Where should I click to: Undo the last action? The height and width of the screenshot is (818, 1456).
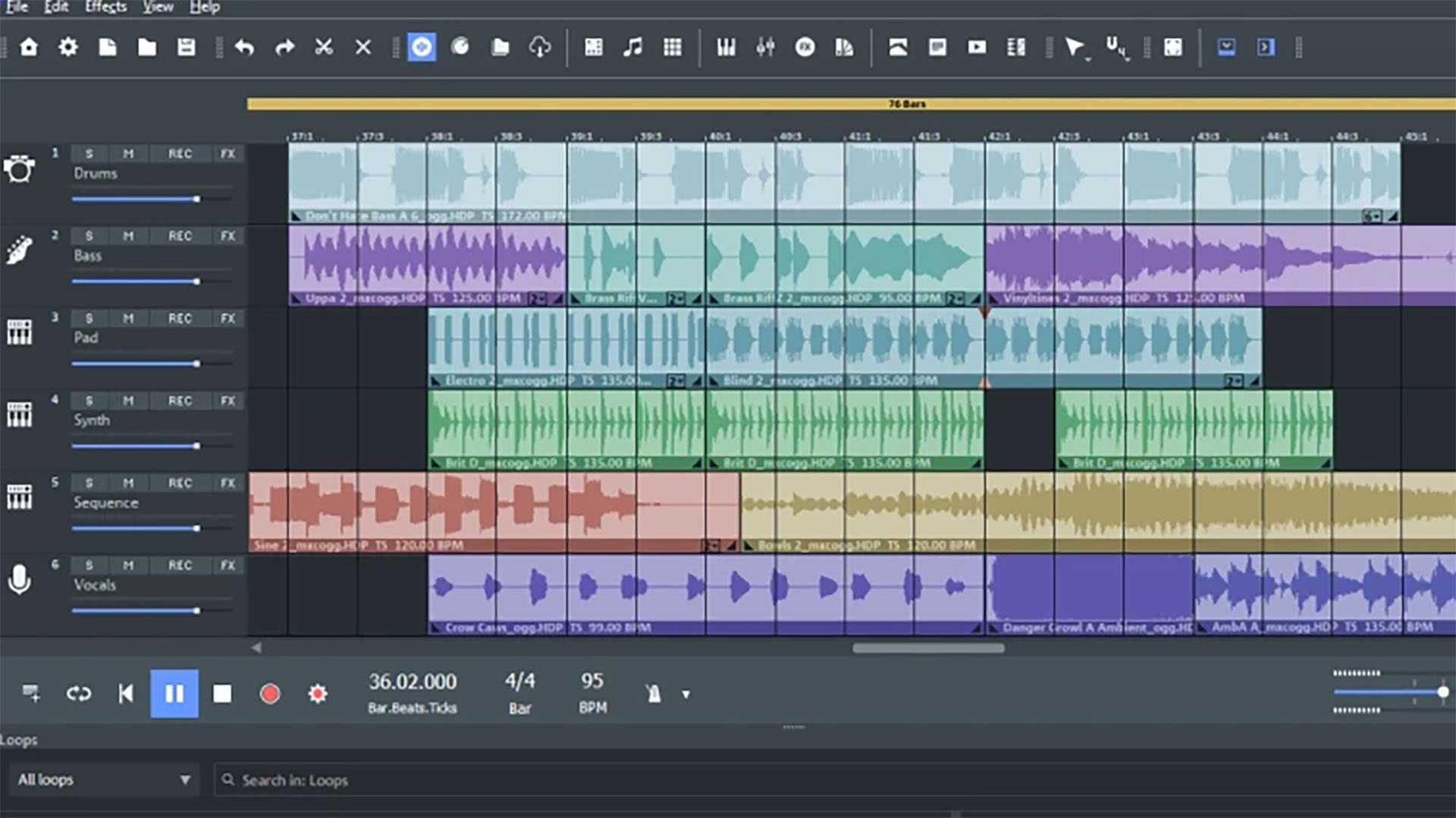click(244, 47)
